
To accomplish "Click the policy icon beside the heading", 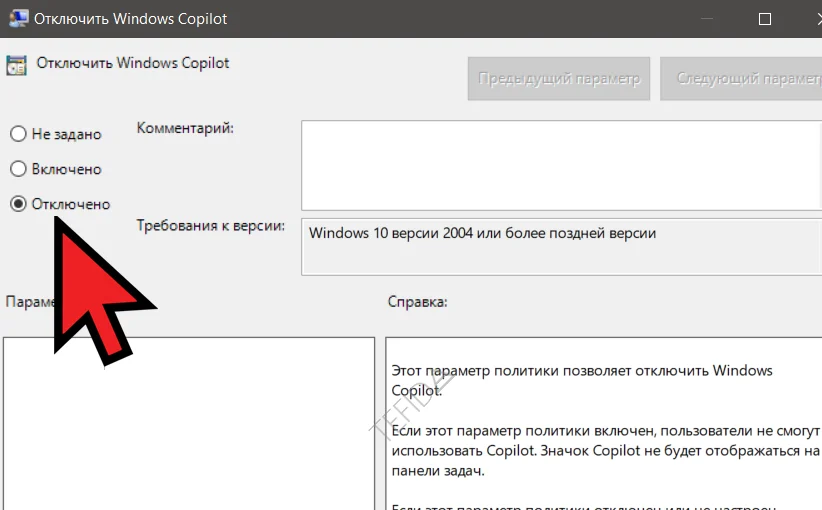I will click(16, 66).
